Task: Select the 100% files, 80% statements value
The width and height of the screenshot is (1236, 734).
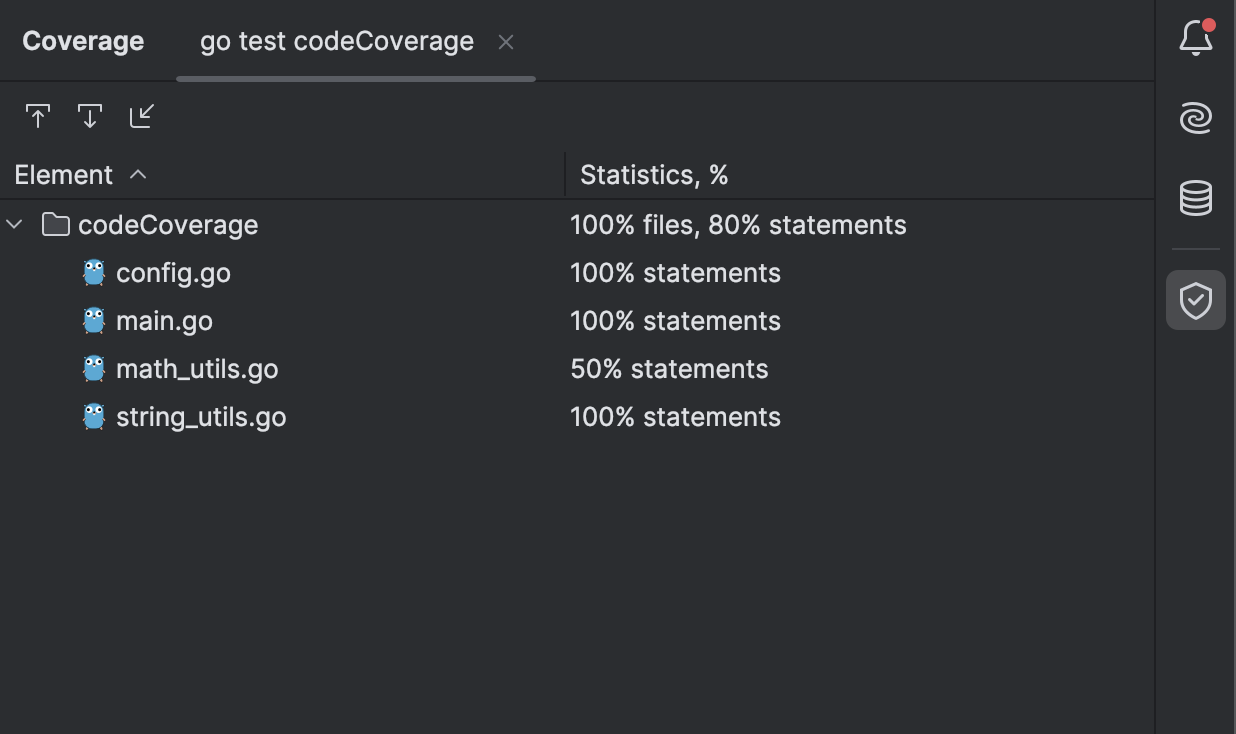Action: coord(738,225)
